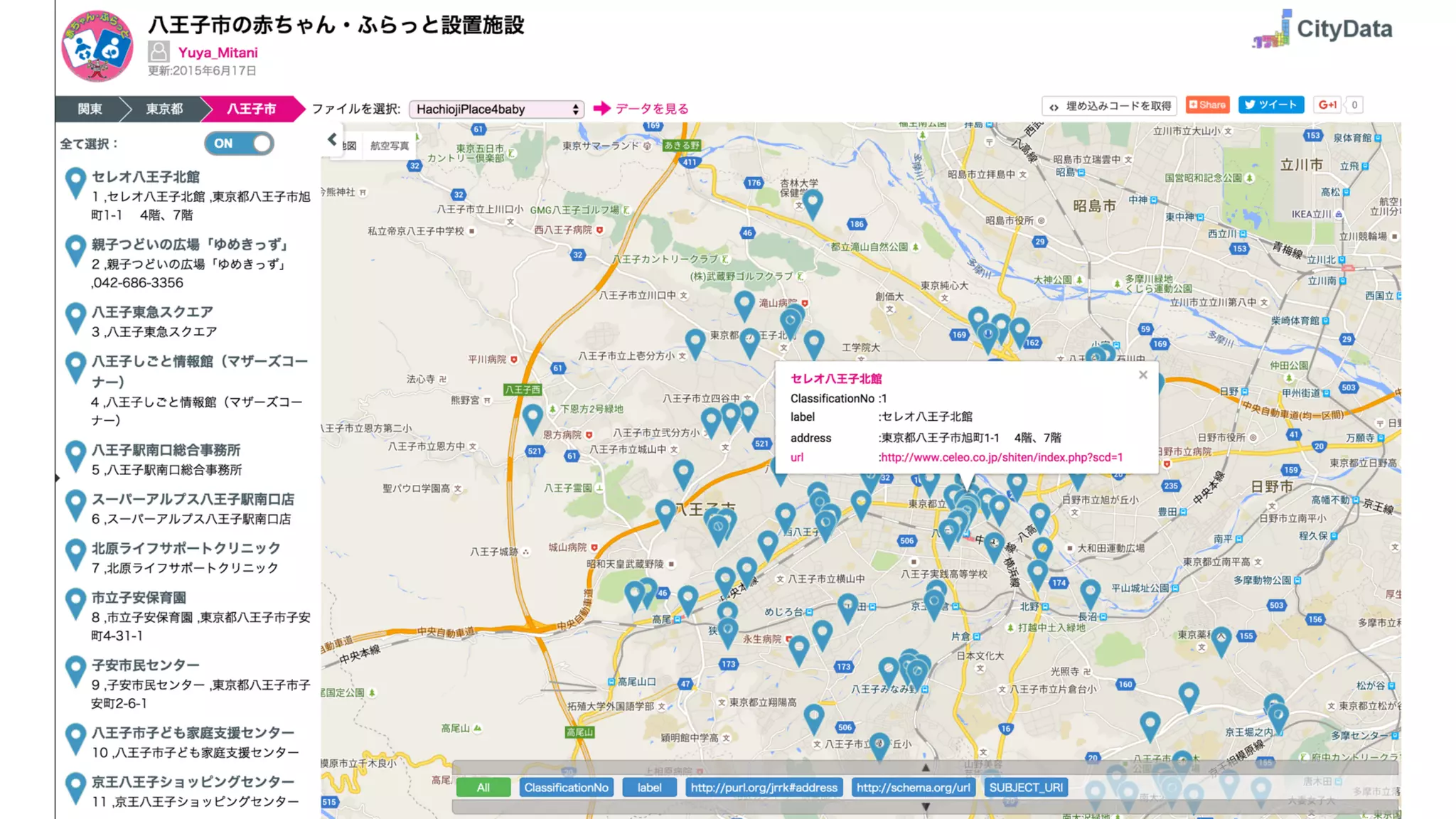The height and width of the screenshot is (819, 1456).
Task: Click the Yuya_Mitani user avatar icon
Action: coord(159,52)
